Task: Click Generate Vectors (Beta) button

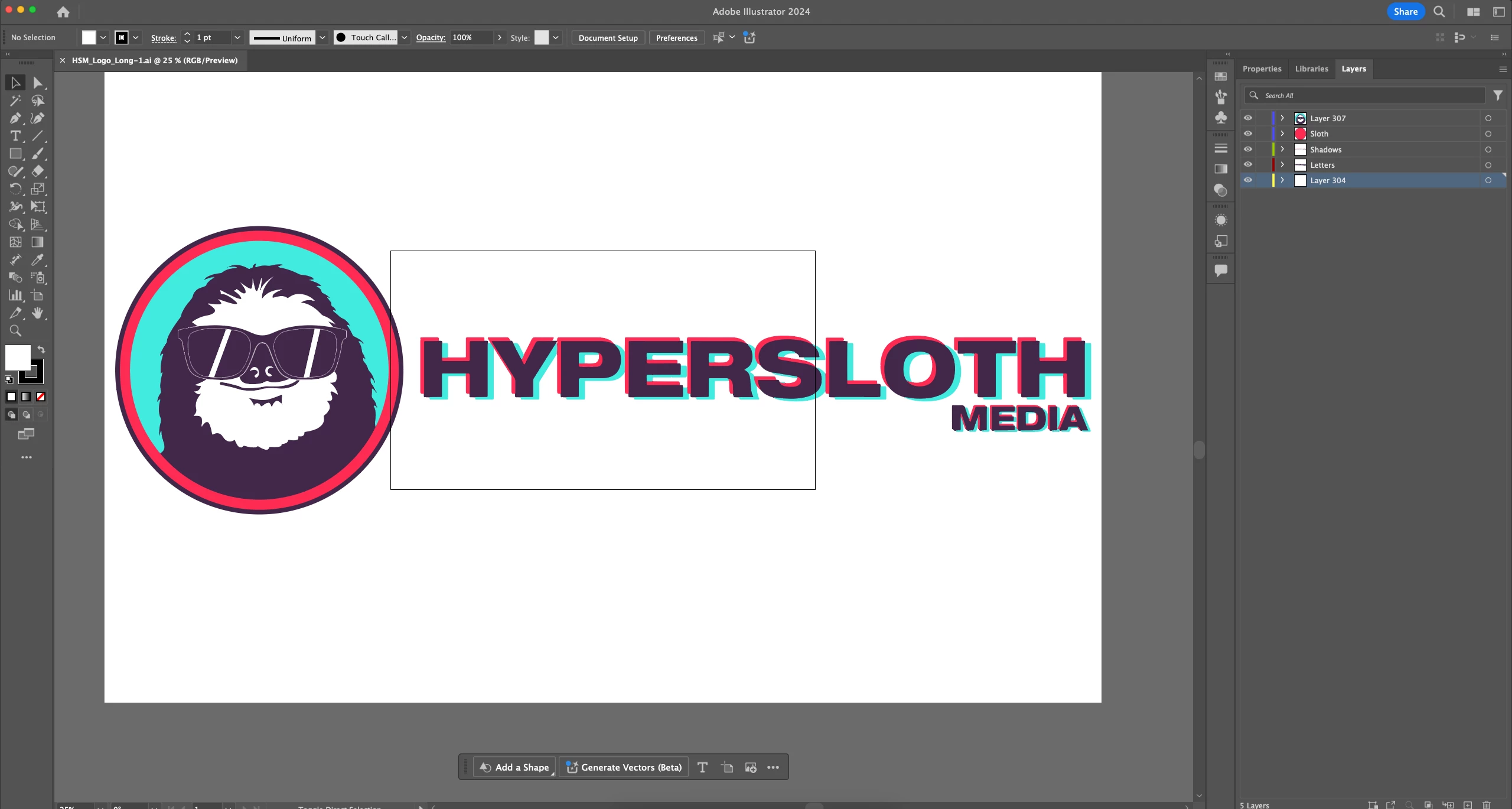Action: pyautogui.click(x=624, y=767)
